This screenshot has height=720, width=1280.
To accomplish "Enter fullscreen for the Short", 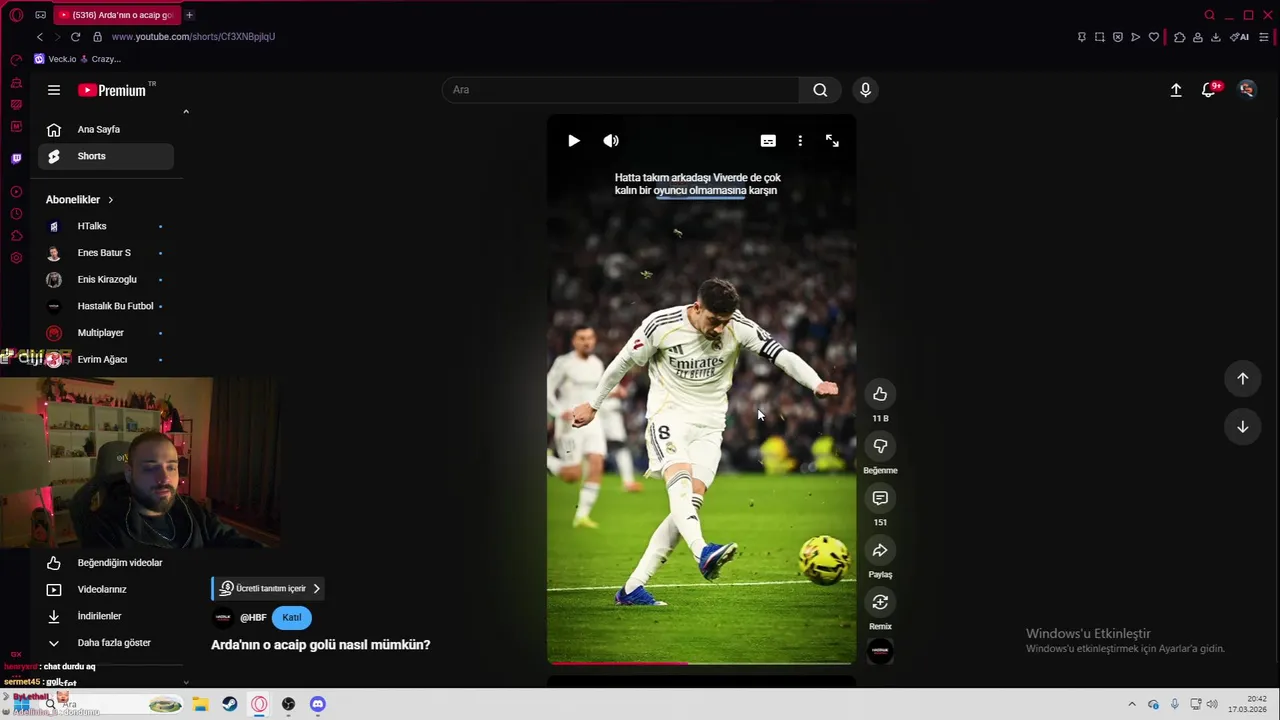I will [x=832, y=141].
